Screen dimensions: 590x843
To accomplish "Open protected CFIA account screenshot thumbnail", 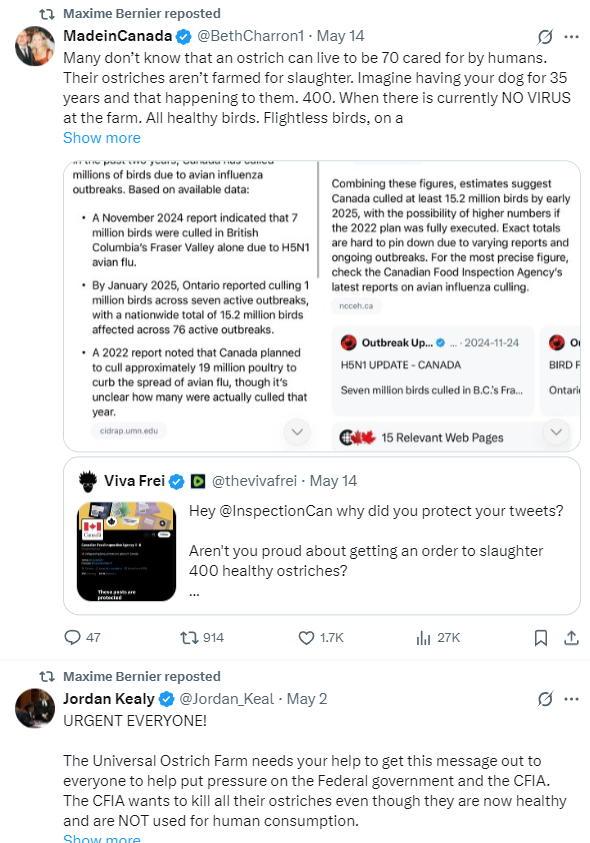I will (126, 551).
